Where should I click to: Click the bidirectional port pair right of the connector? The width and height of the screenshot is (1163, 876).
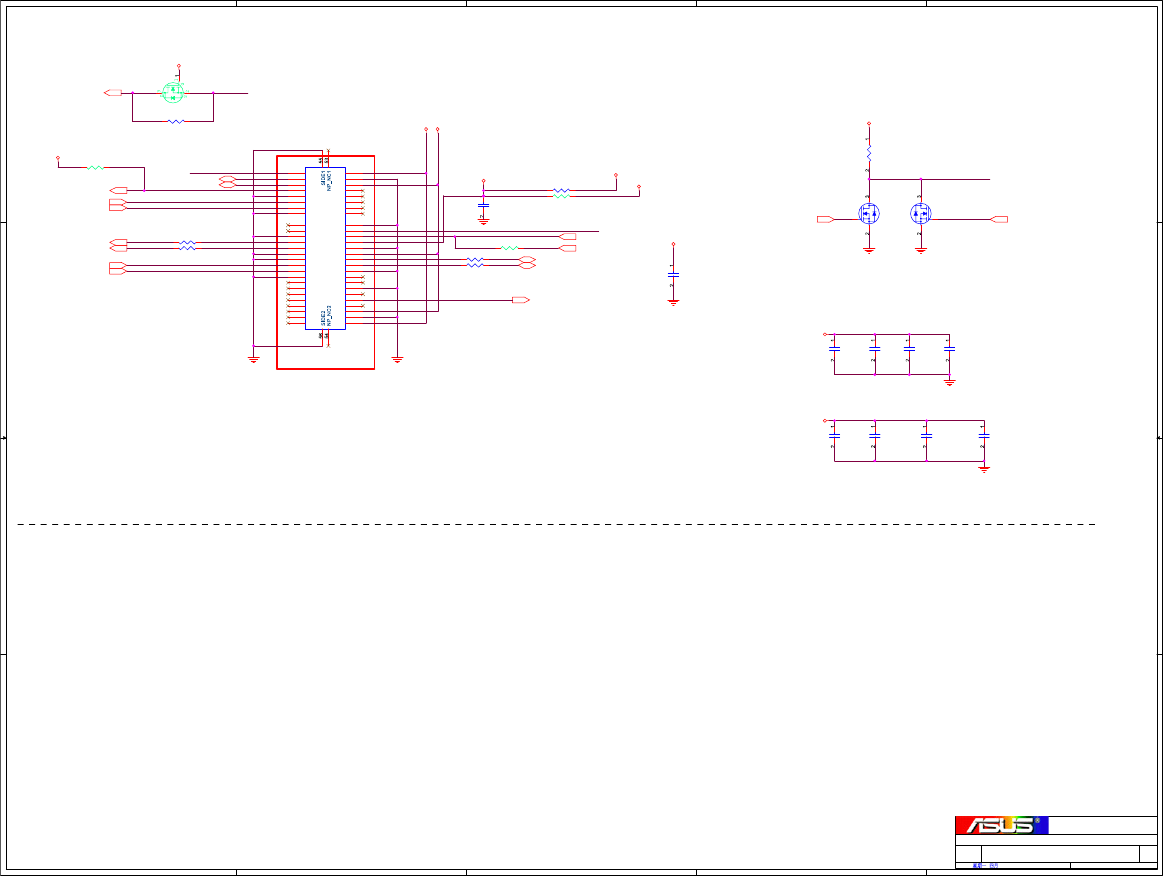[527, 263]
